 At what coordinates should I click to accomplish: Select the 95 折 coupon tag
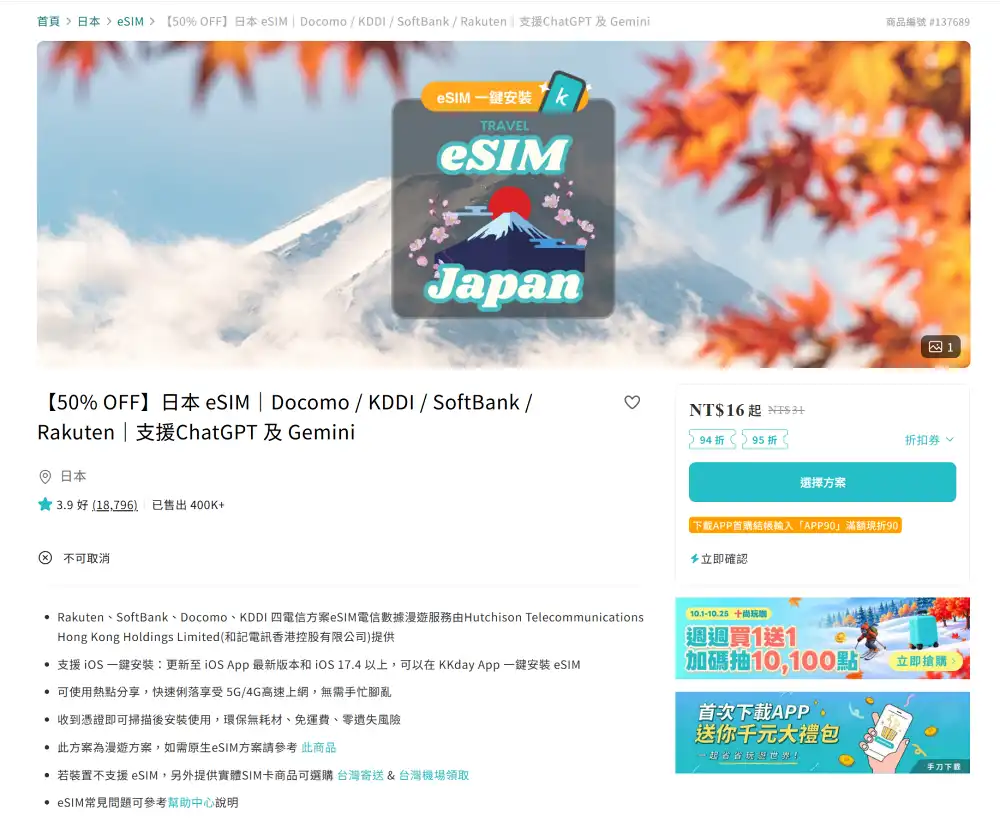tap(765, 440)
